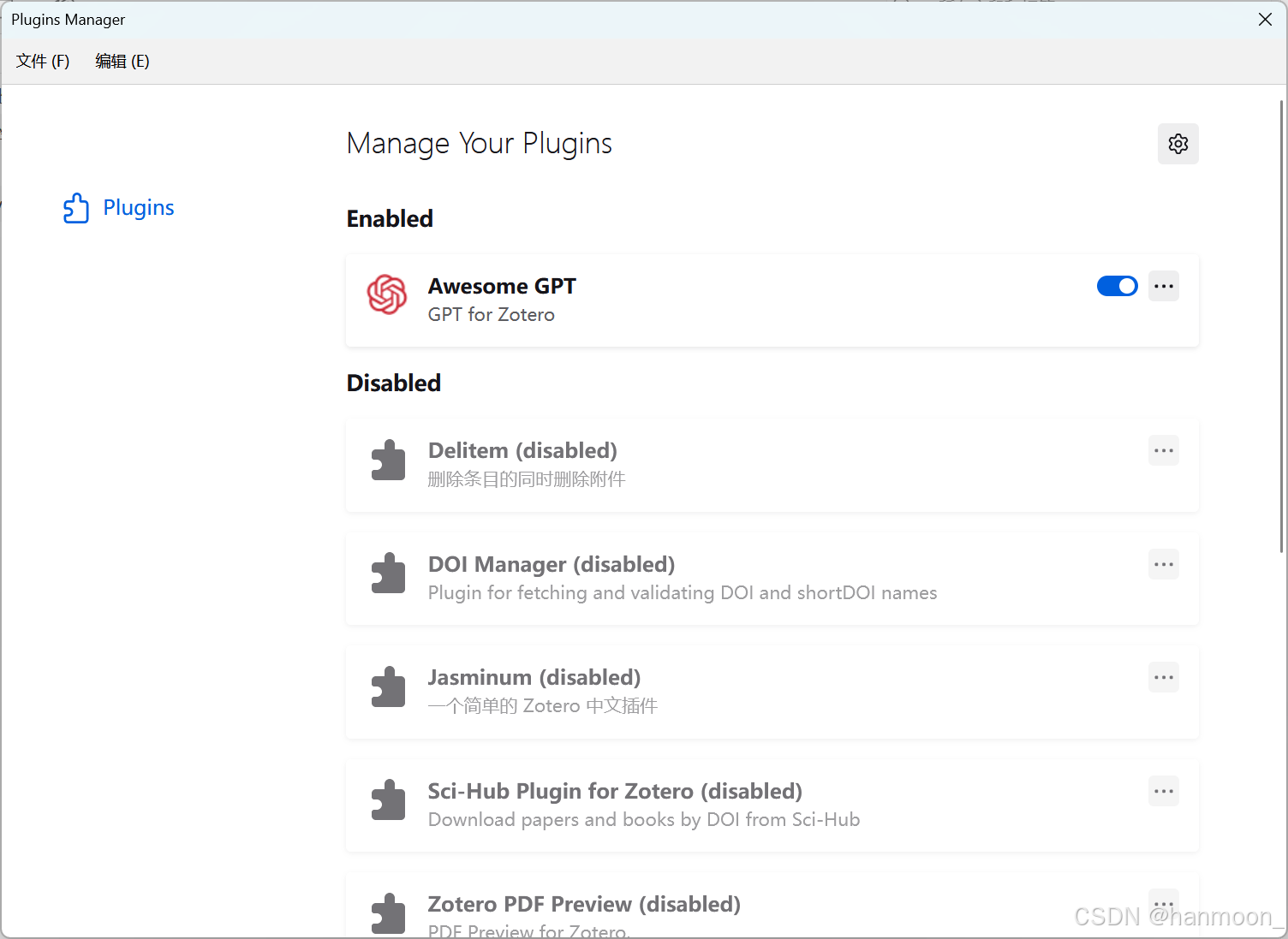Click the Jasminum puzzle piece icon
The image size is (1288, 939).
coord(388,686)
